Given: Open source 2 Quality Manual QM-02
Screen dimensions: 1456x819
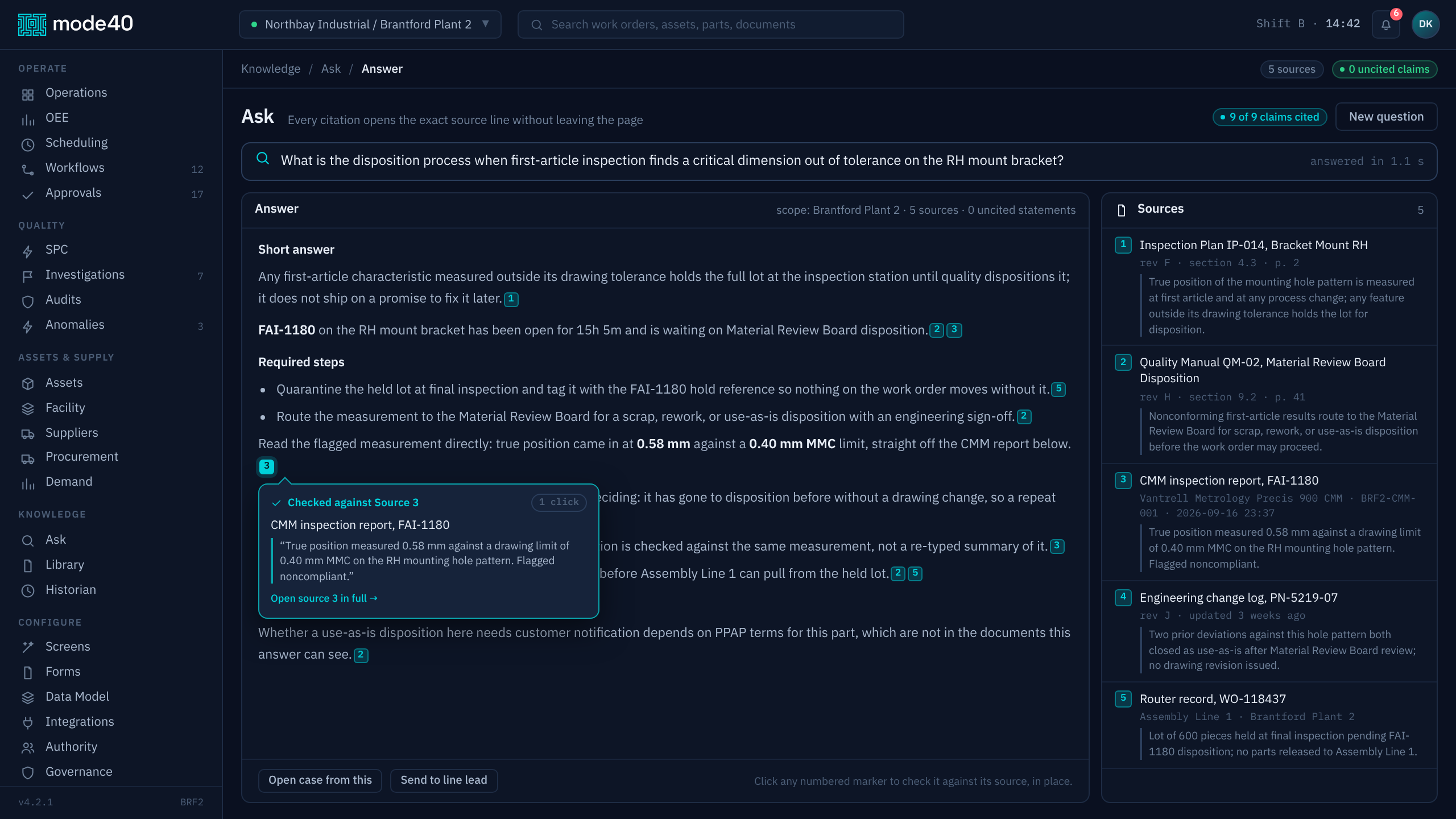Looking at the screenshot, I should (x=1269, y=404).
